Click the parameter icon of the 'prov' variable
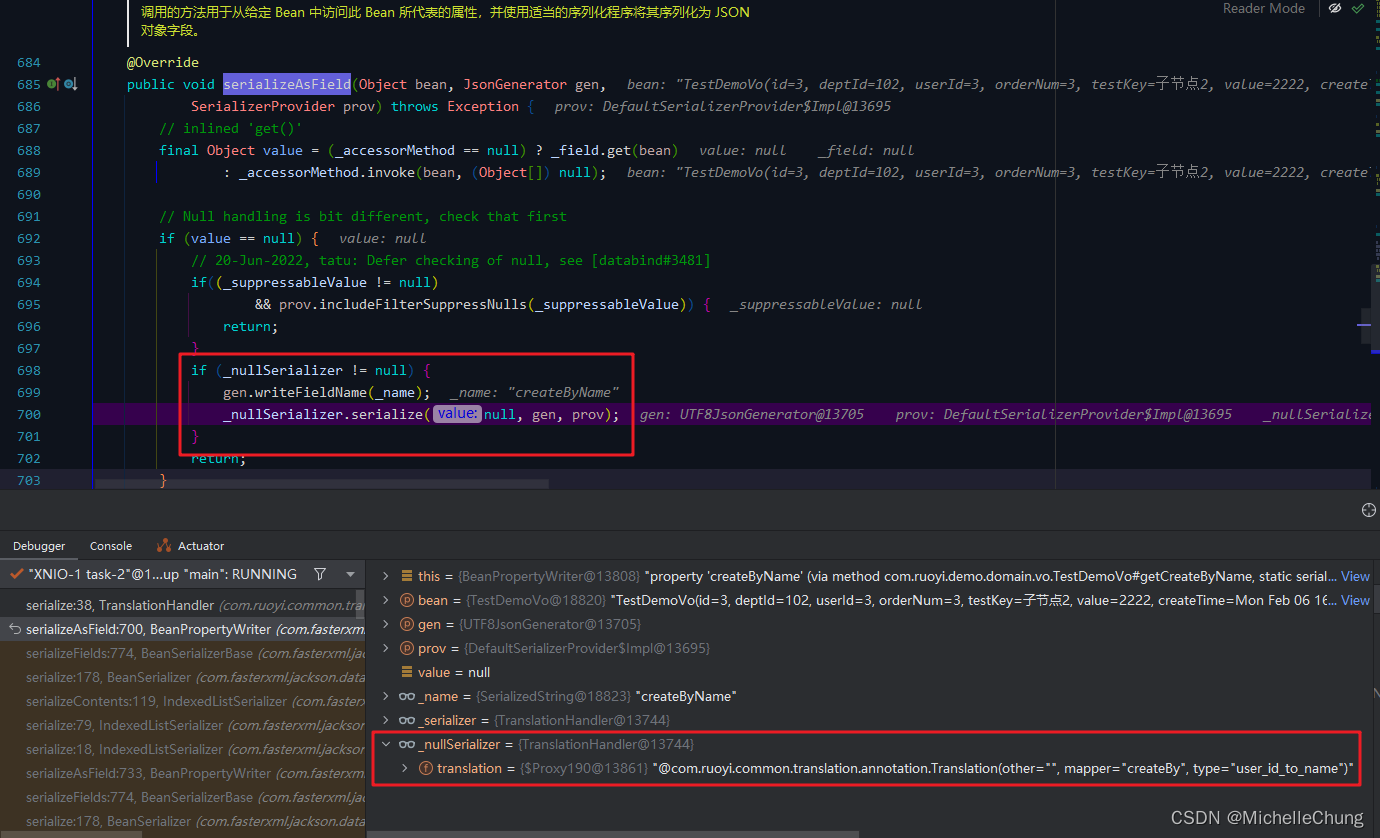Viewport: 1380px width, 838px height. point(407,648)
